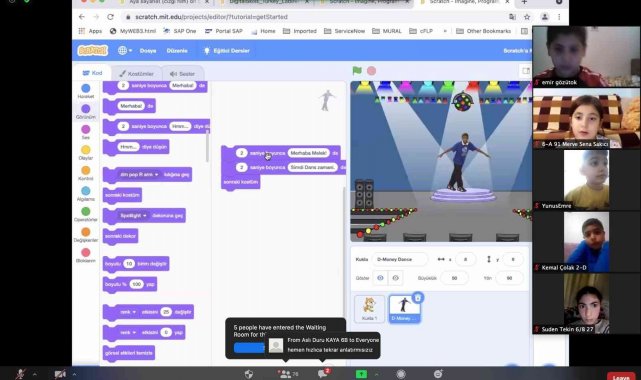Select the Ses blocks category circle
The height and width of the screenshot is (380, 641).
pyautogui.click(x=85, y=129)
